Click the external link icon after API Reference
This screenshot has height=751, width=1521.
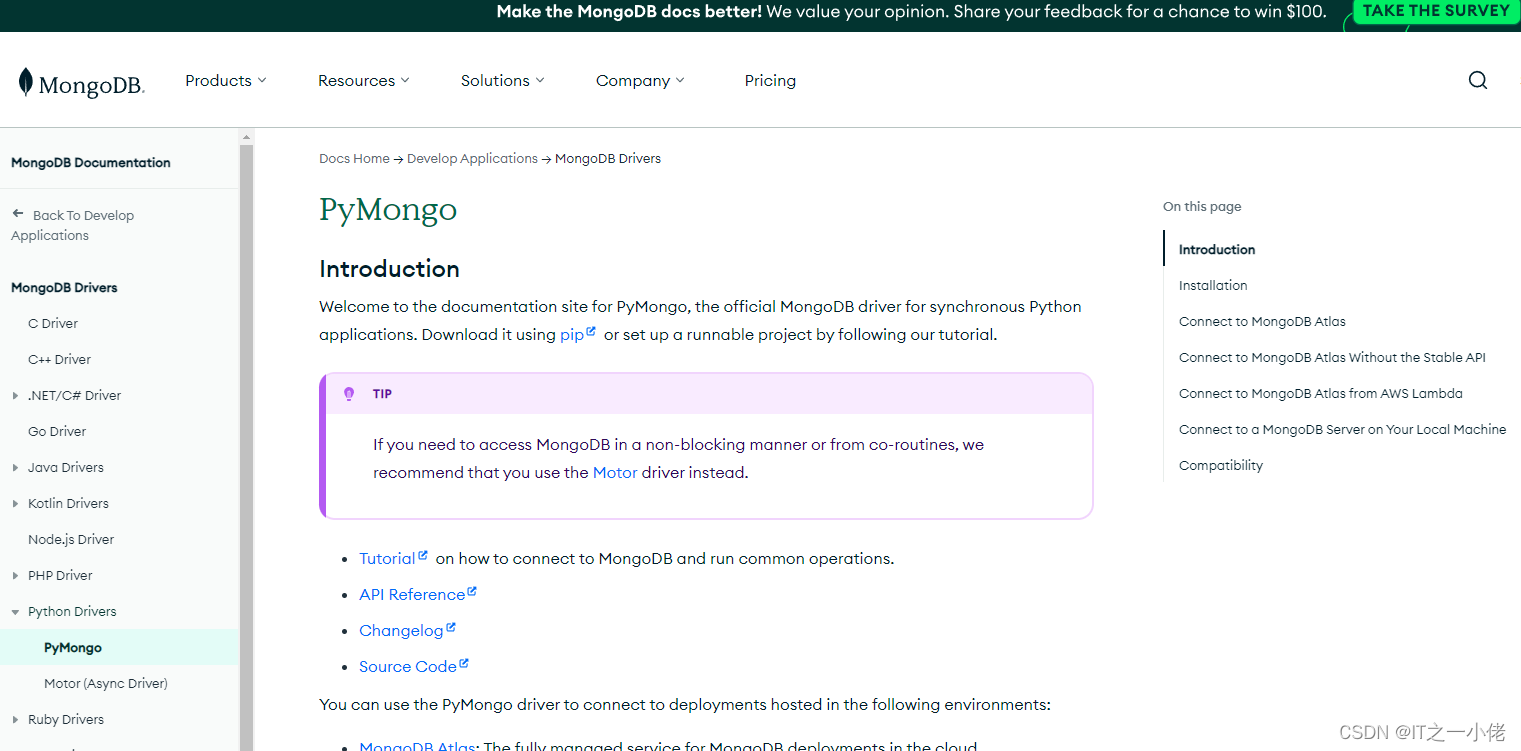click(x=472, y=591)
